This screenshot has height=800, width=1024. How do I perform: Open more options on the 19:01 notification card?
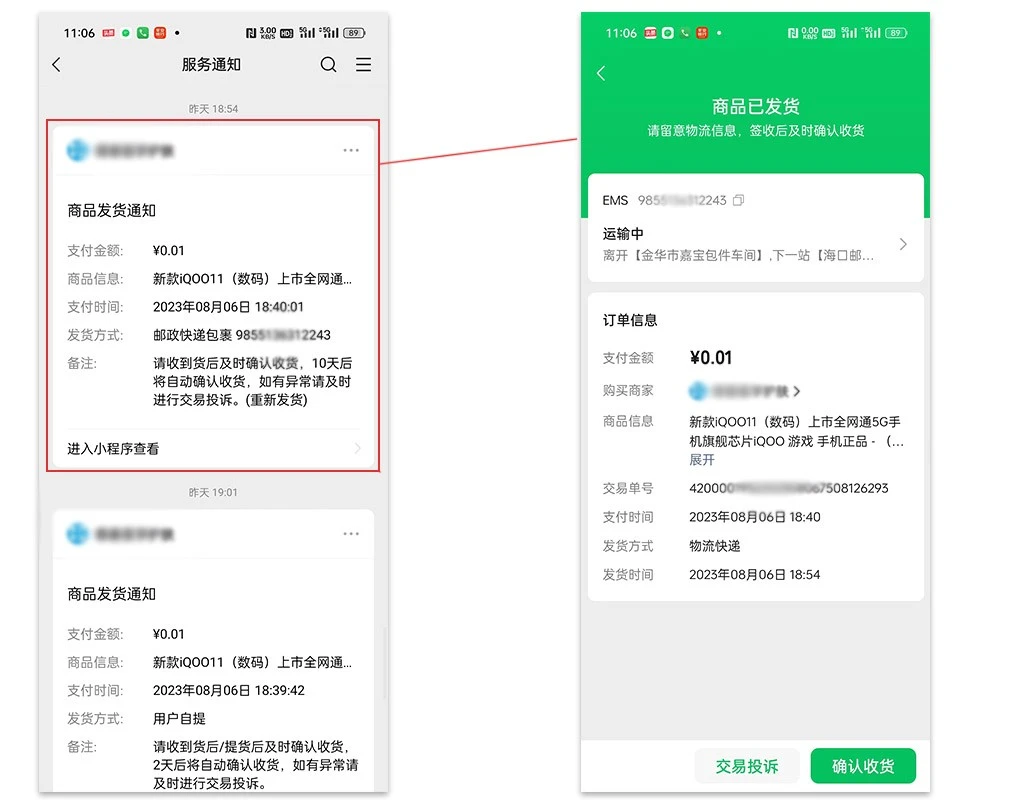351,534
